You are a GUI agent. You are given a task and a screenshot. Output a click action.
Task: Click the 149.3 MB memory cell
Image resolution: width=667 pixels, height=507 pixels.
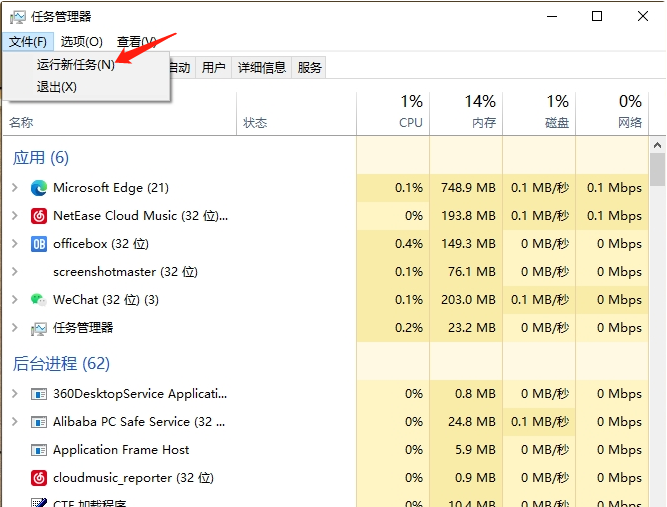[x=466, y=244]
